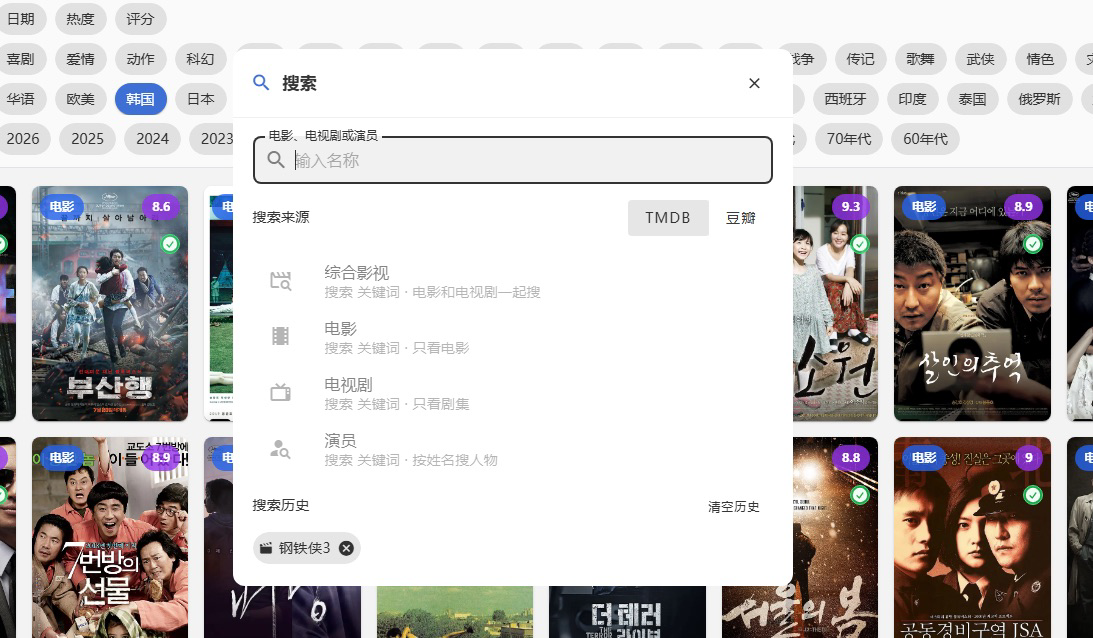Screen dimensions: 1093x638
Task: Open the 살인의 추억 movie poster
Action: (972, 303)
